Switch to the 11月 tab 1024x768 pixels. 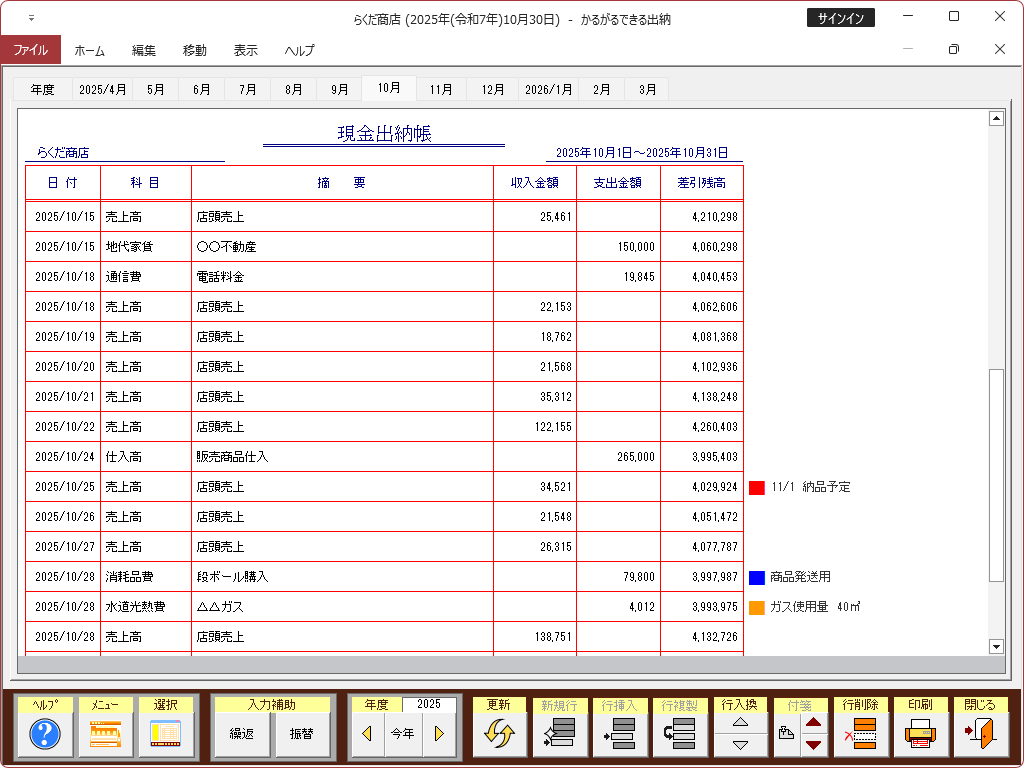441,89
